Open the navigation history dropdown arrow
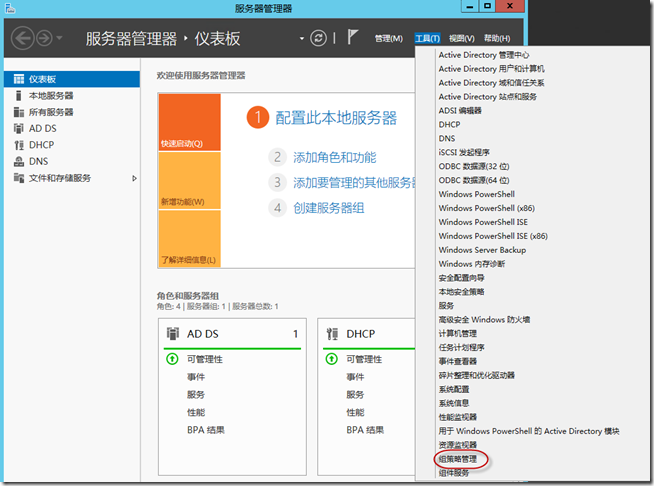 [x=59, y=38]
